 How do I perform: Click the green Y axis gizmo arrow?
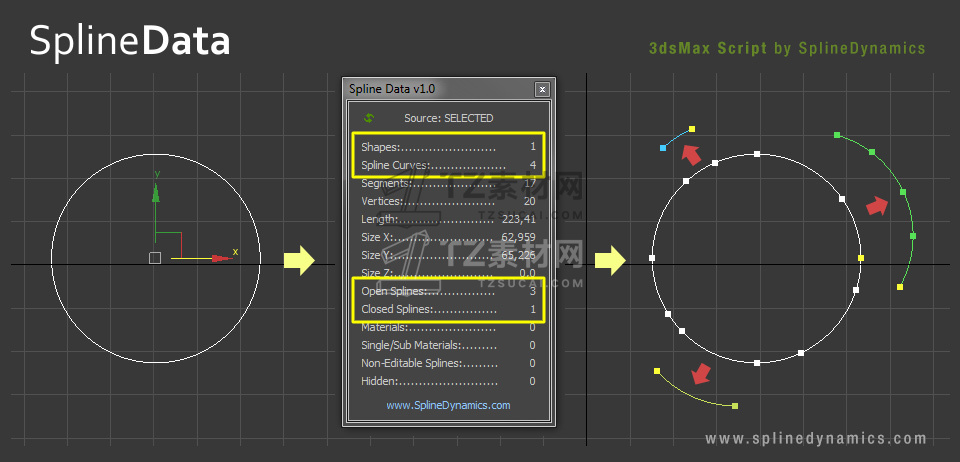[156, 193]
